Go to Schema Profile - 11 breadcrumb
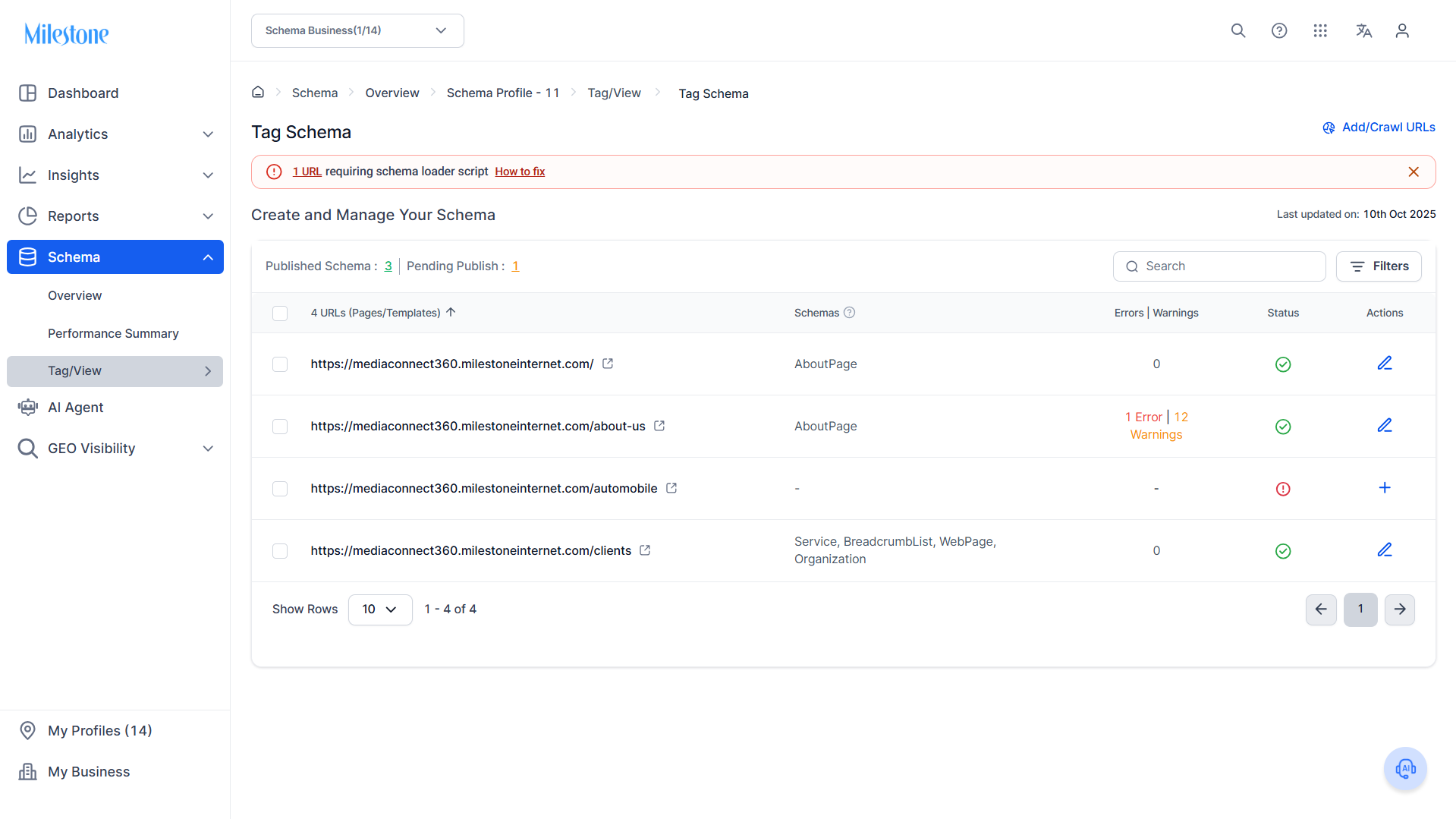1456x819 pixels. (503, 93)
